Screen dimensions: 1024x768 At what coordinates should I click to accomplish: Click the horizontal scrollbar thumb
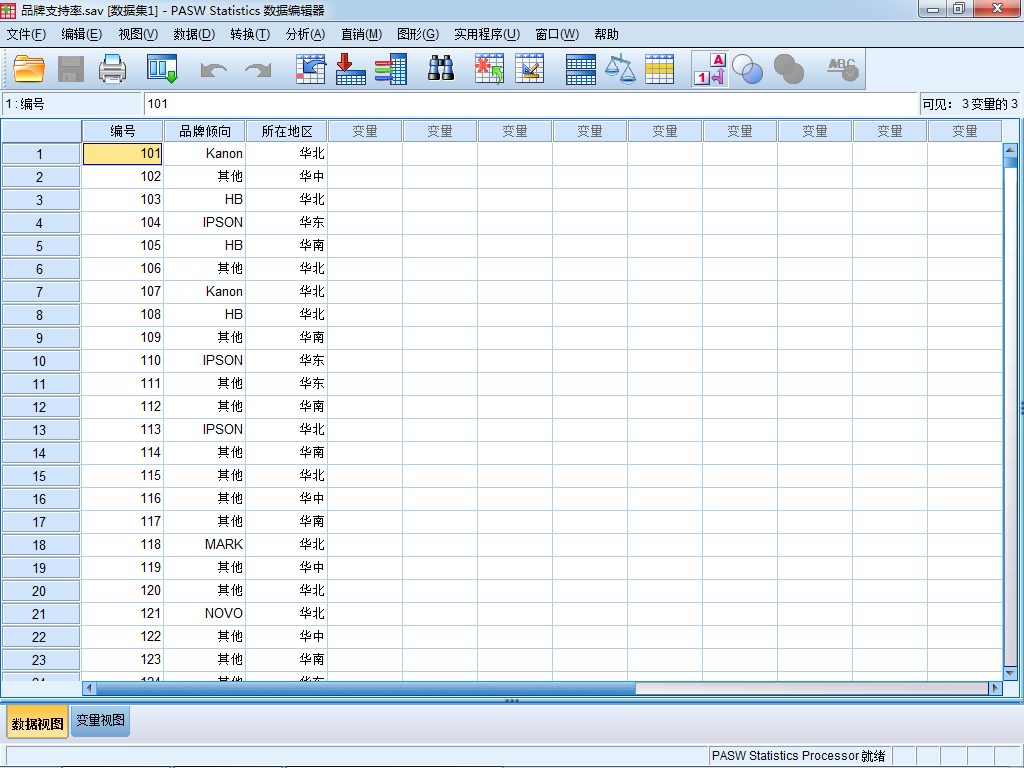366,688
